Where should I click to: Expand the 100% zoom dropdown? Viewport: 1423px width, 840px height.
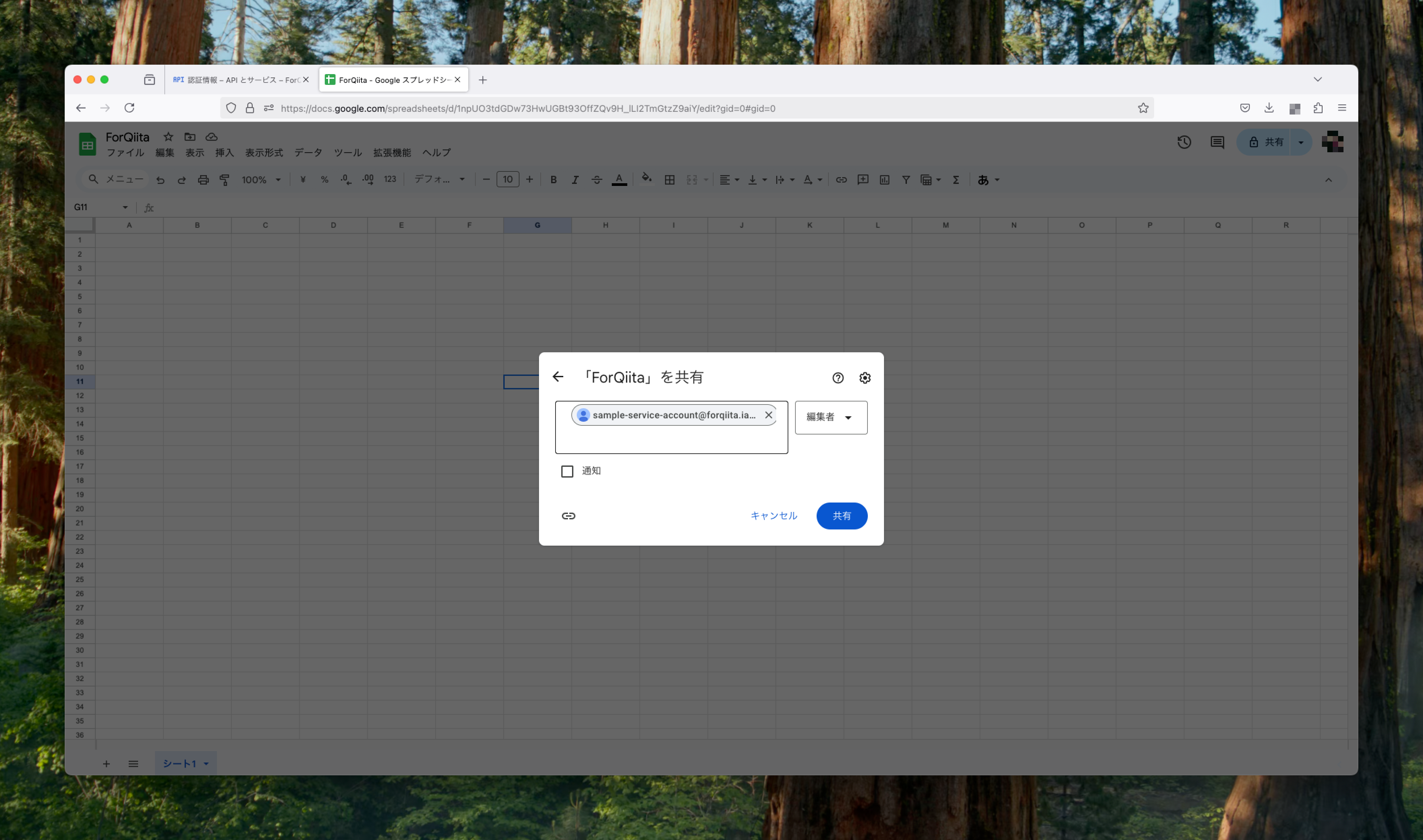(x=261, y=180)
